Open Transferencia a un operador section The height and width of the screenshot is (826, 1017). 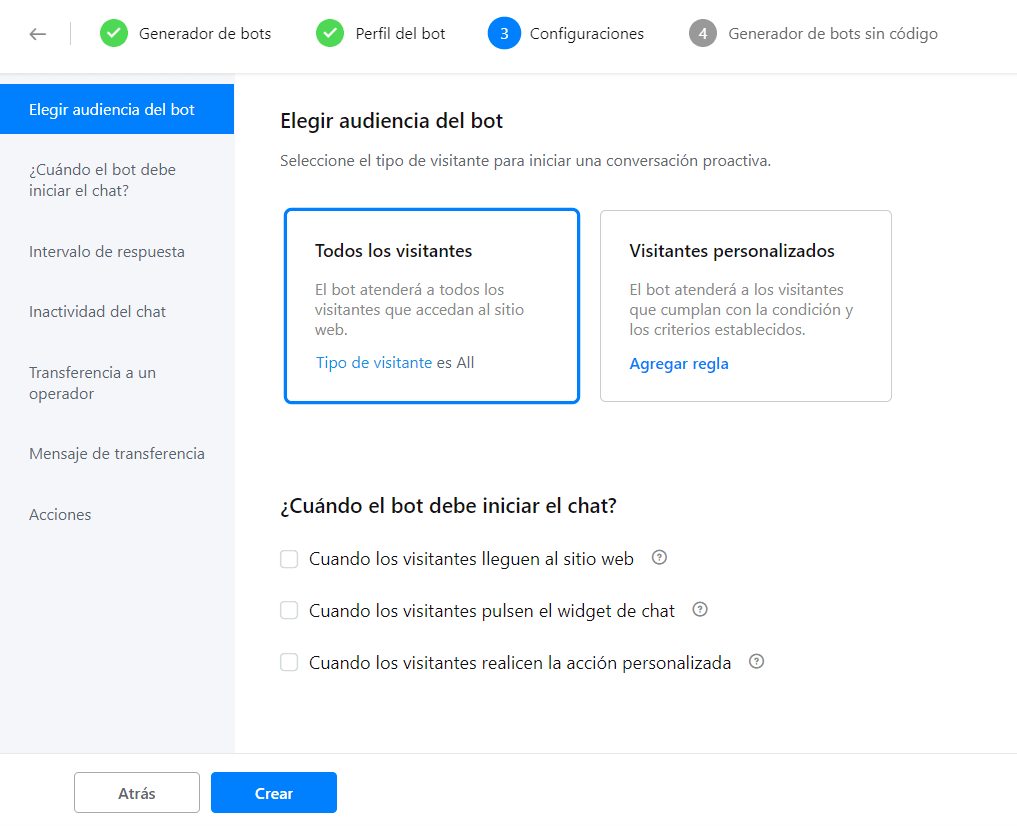click(x=92, y=382)
